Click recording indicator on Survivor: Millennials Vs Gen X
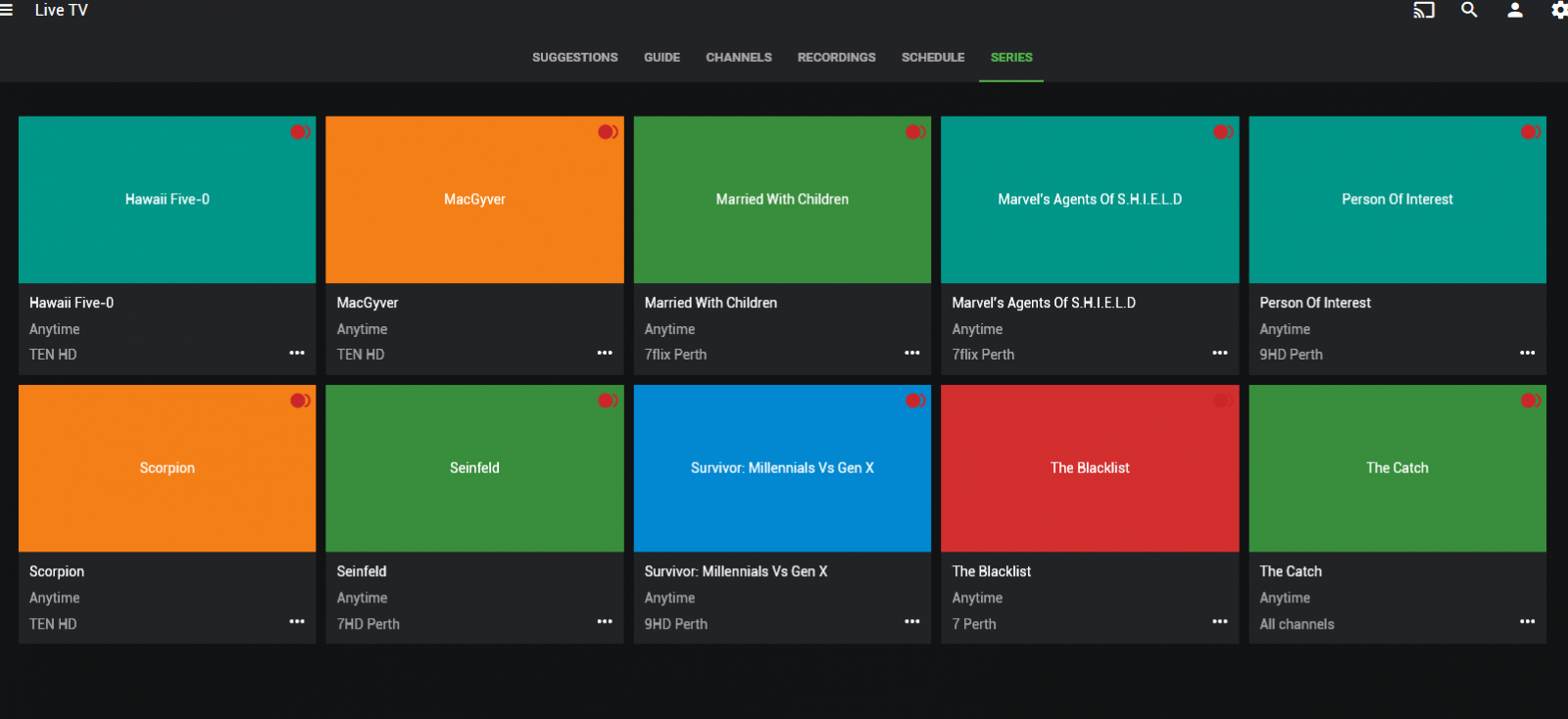1568x719 pixels. pos(915,400)
